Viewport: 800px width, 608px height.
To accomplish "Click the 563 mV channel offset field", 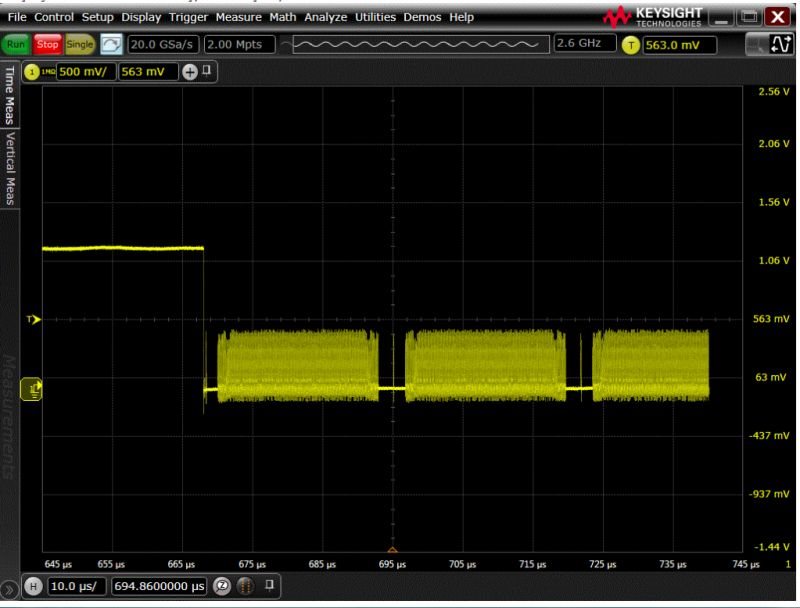I will pos(148,72).
